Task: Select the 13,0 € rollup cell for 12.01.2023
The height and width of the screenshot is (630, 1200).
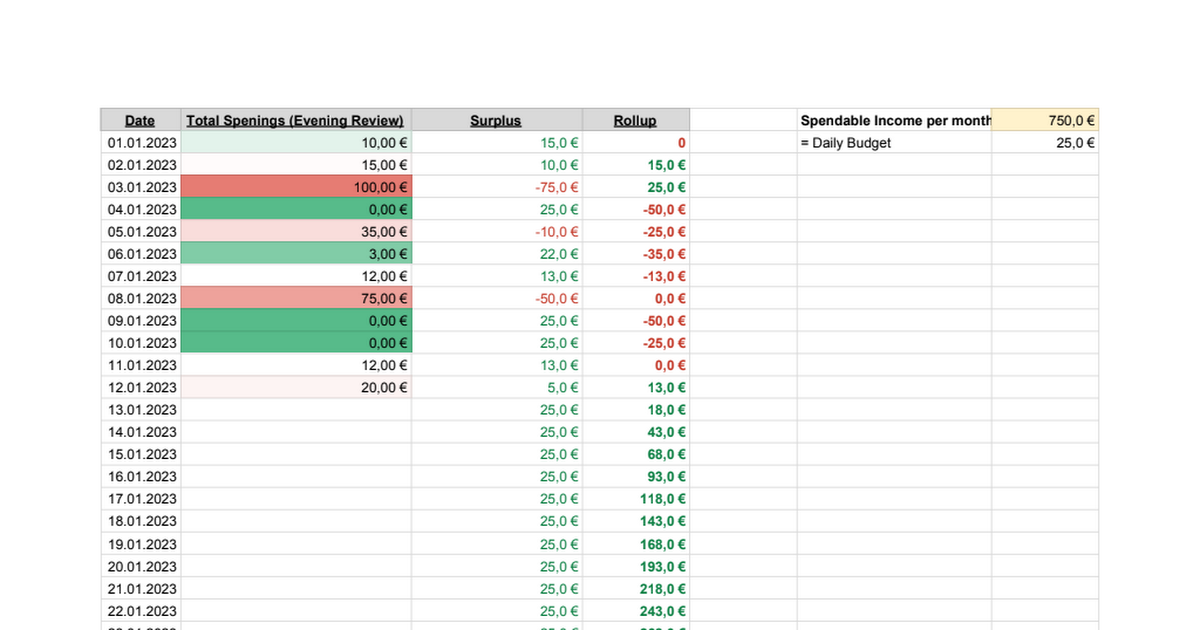Action: point(635,387)
